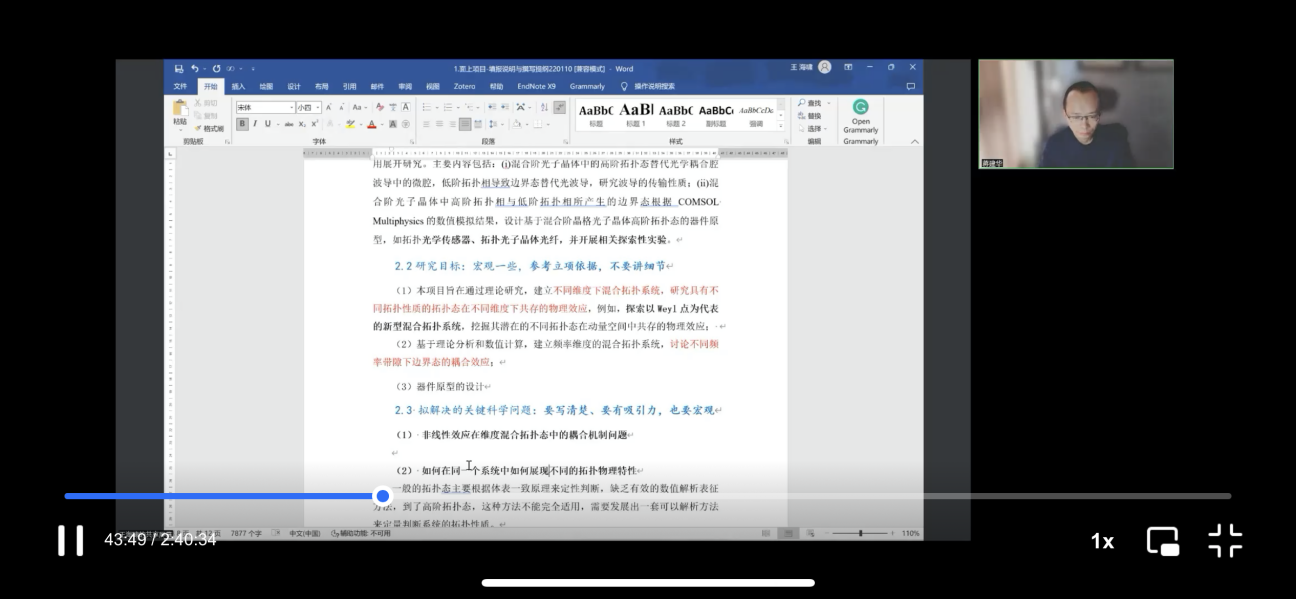Open the 插入 (Insert) ribbon tab

pos(238,86)
